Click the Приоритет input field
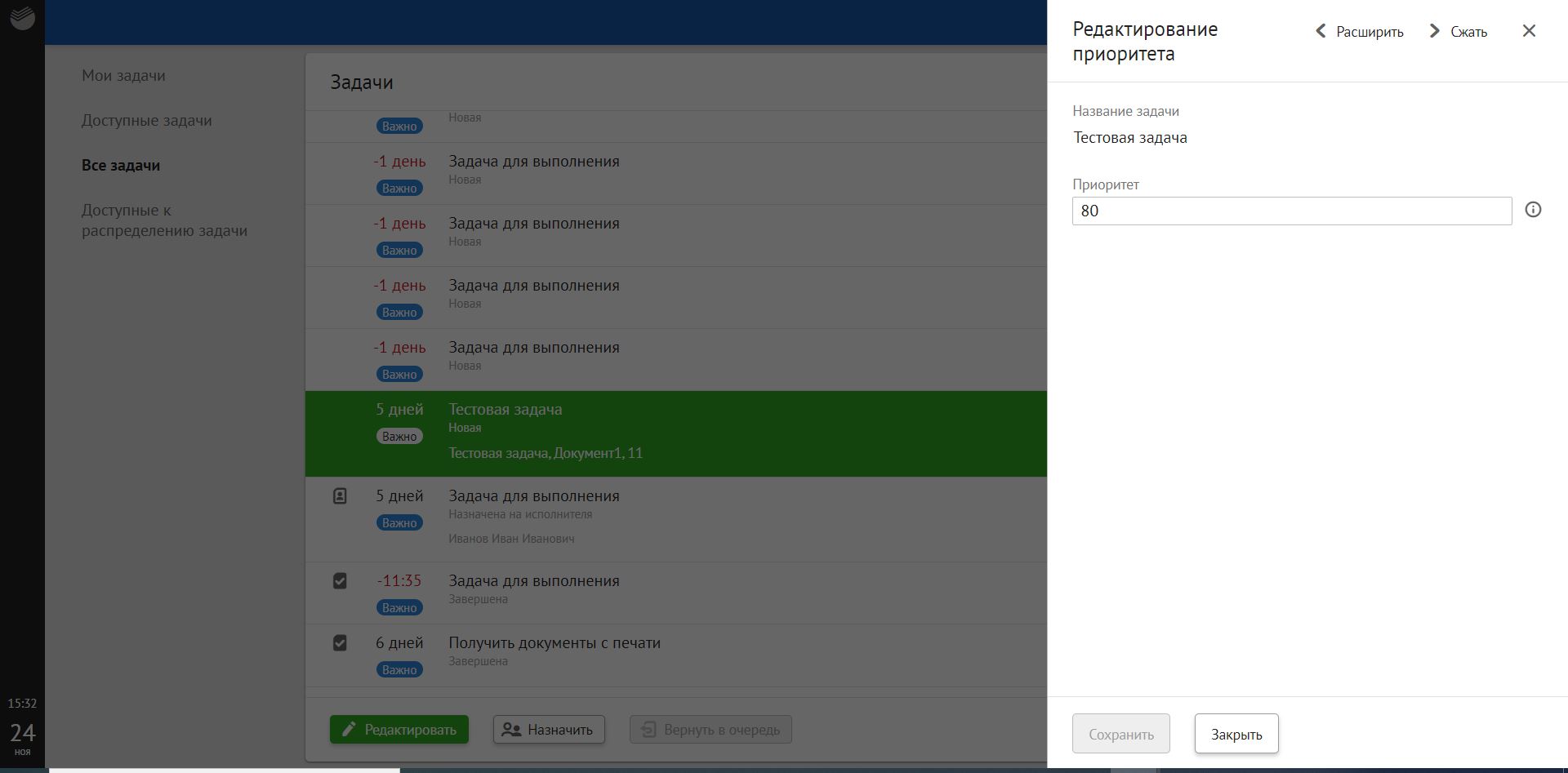1568x773 pixels. [x=1291, y=211]
